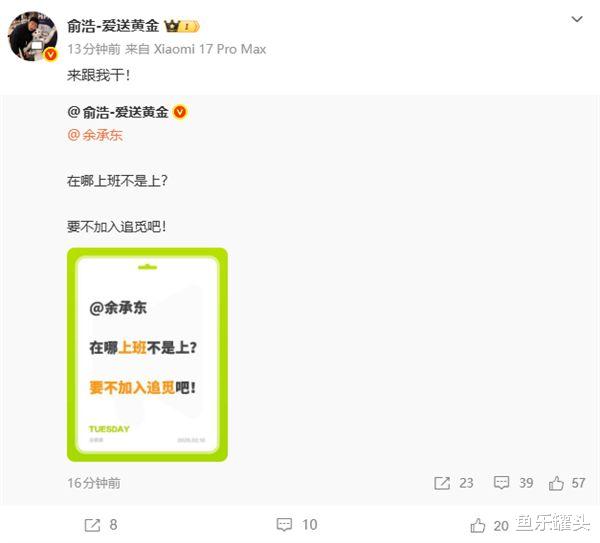Like the quoted post with 57 likes

pyautogui.click(x=567, y=483)
